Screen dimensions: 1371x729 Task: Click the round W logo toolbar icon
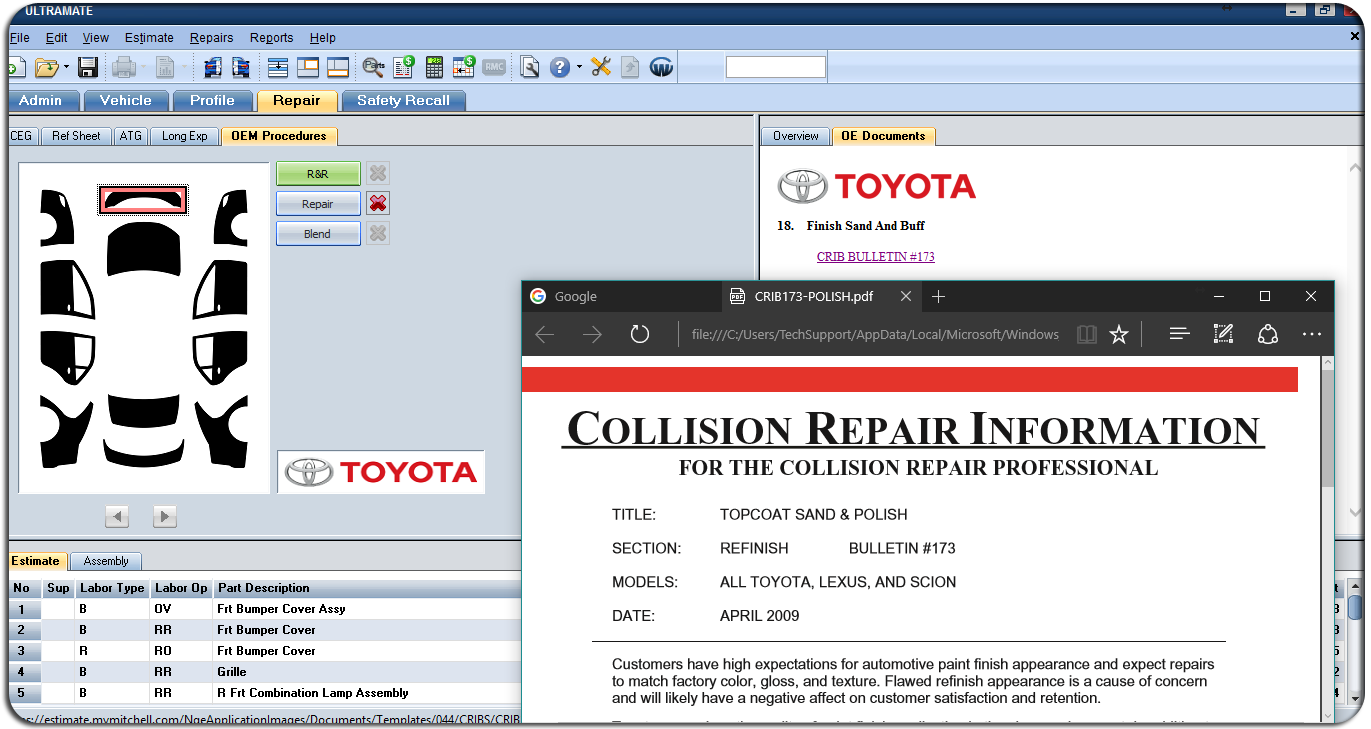tap(661, 68)
